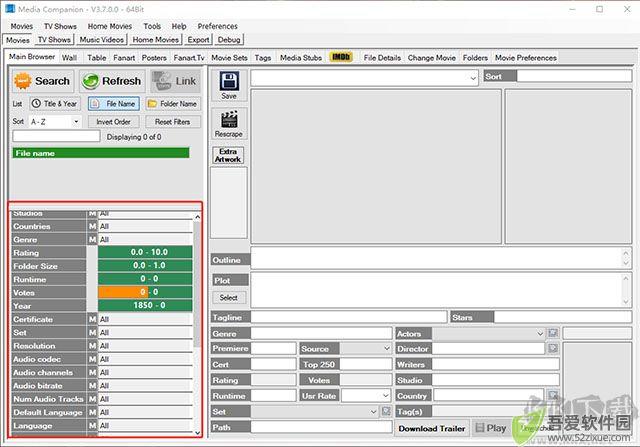This screenshot has width=640, height=447.
Task: Open the Fanart tab
Action: click(x=124, y=58)
